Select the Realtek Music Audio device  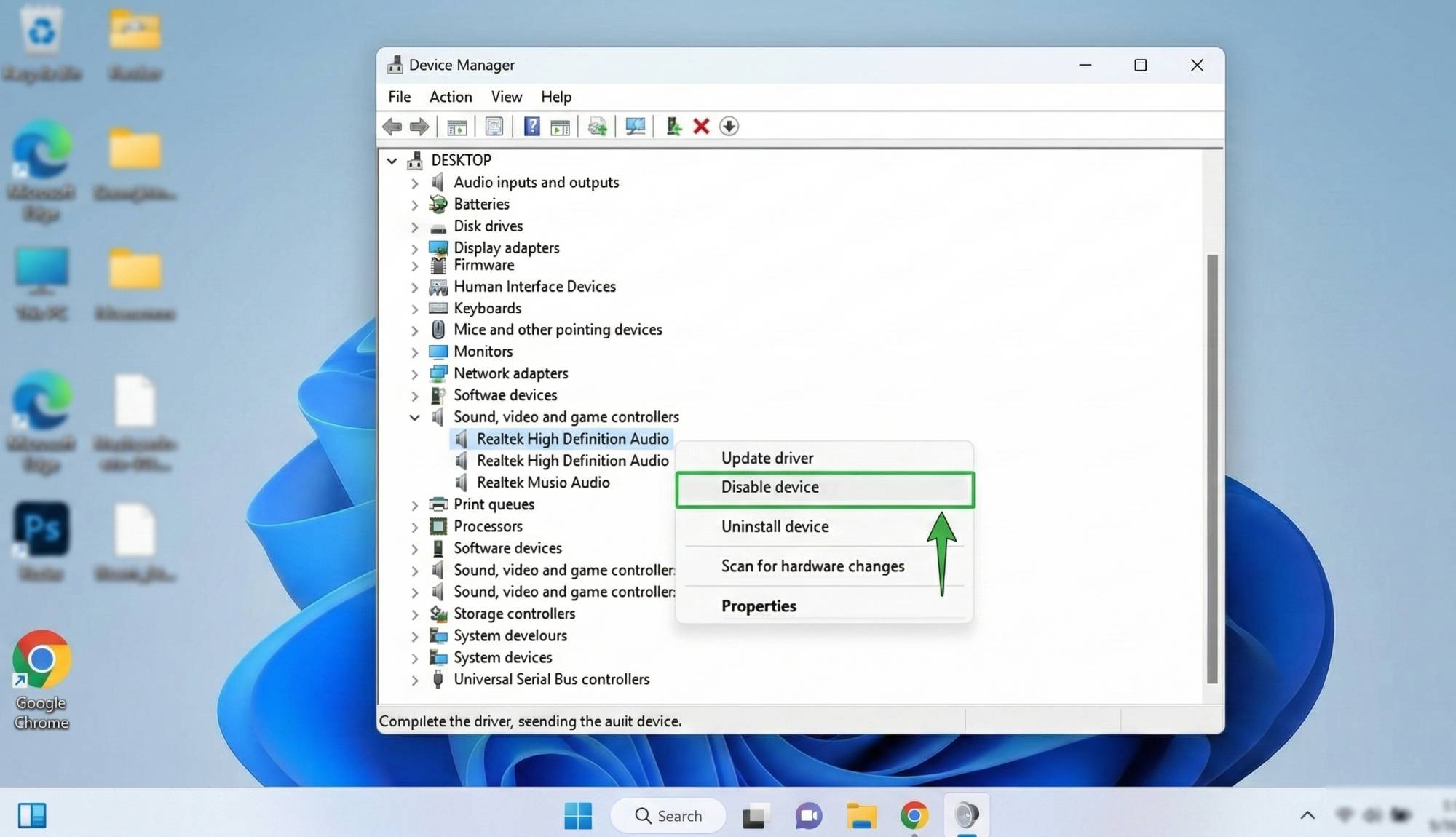pos(543,482)
